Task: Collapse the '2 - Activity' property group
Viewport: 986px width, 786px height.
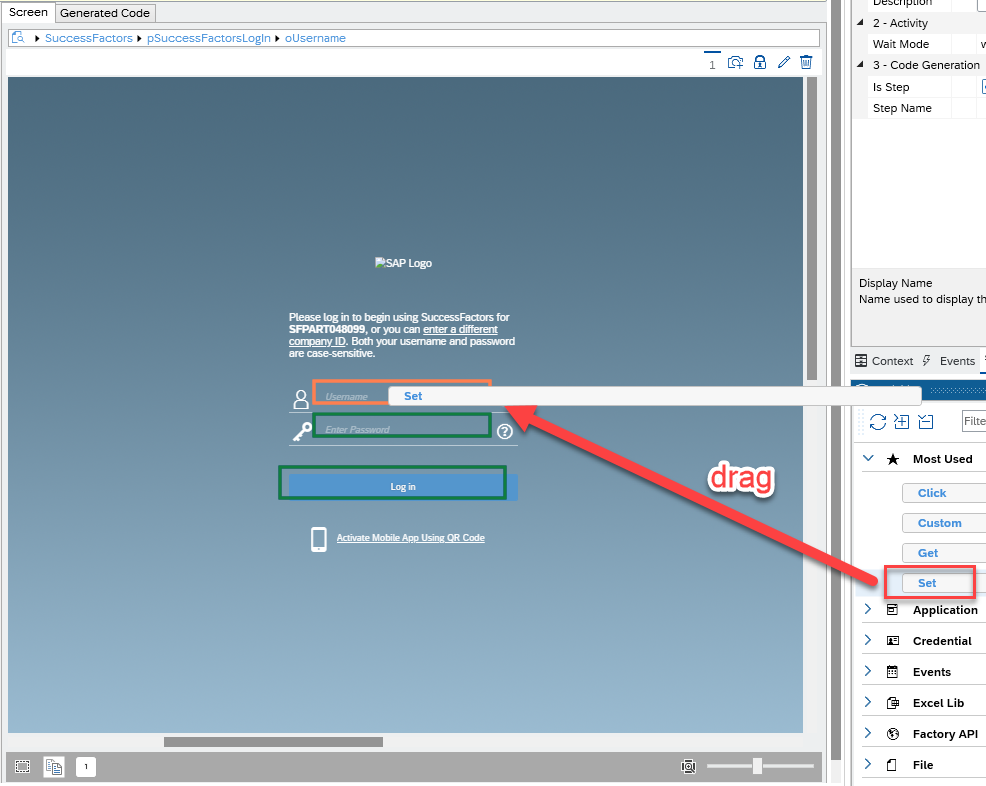Action: point(860,22)
